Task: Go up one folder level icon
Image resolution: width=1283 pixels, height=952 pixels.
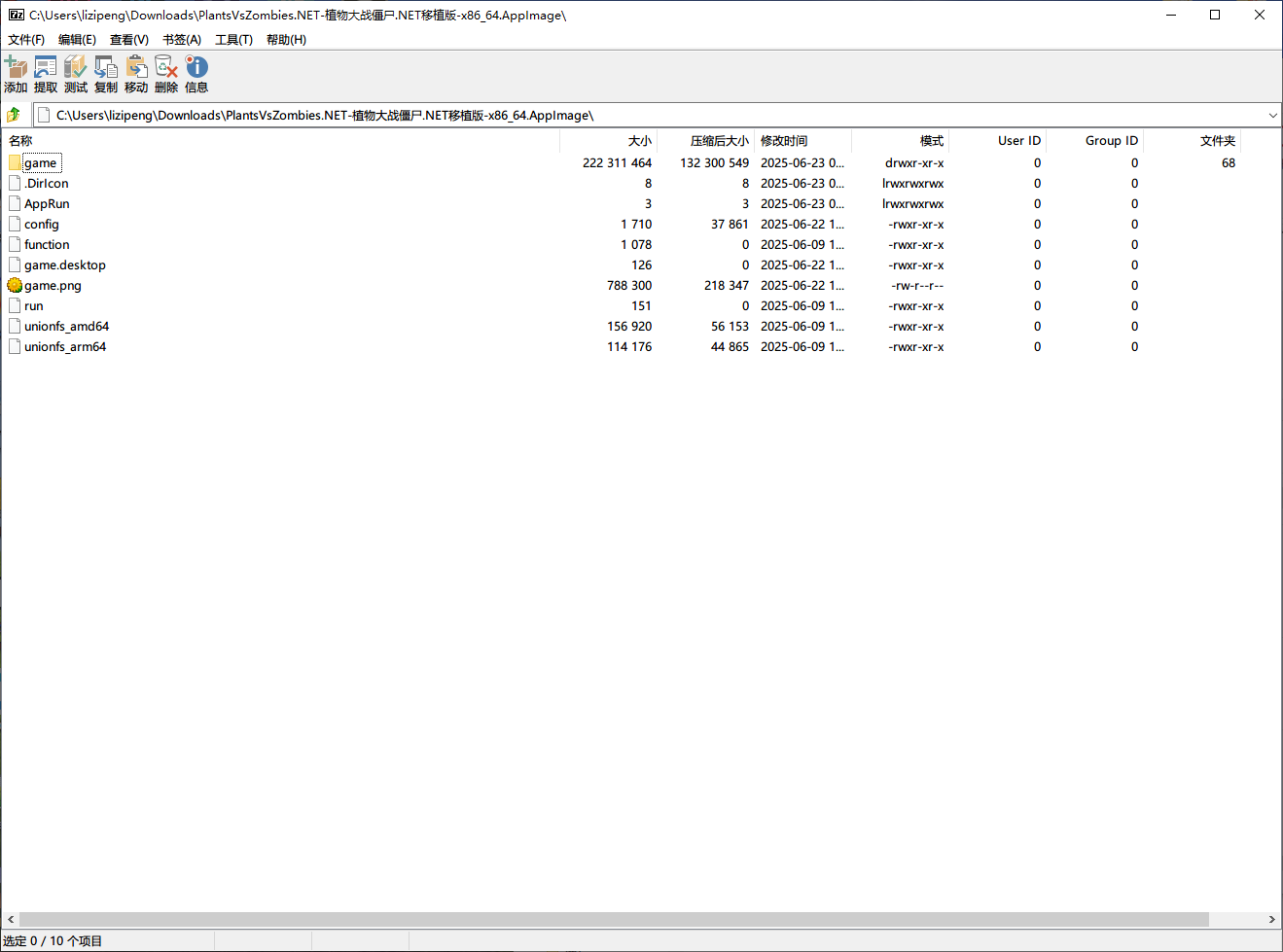Action: [14, 115]
